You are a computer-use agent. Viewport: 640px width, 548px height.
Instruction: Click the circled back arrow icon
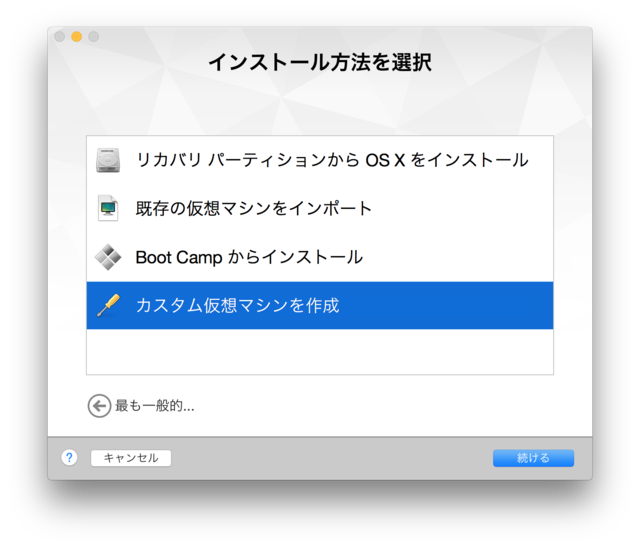point(99,405)
